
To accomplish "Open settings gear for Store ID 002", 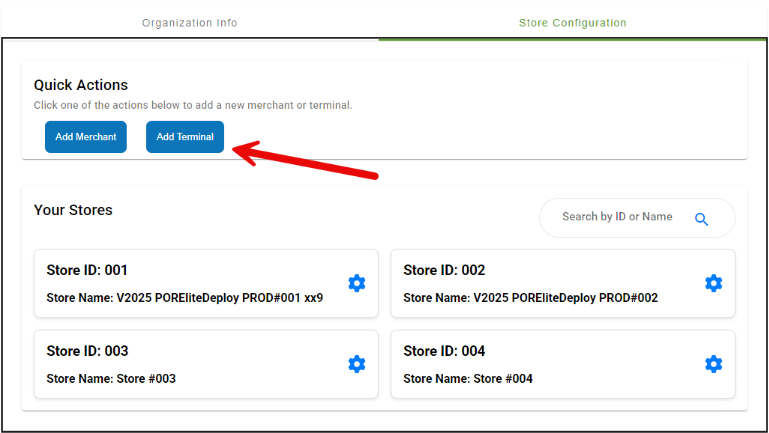I will coord(713,283).
